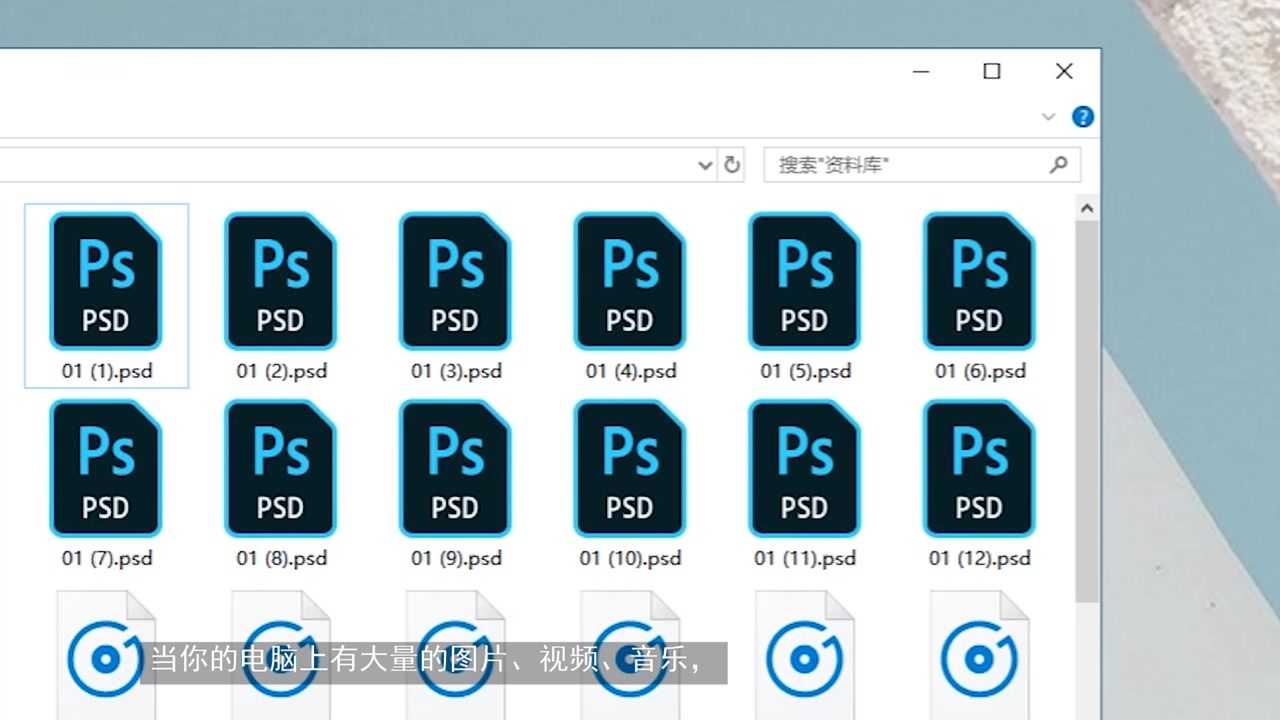Viewport: 1280px width, 720px height.
Task: Select the 01 (6).psd Photoshop file icon
Action: tap(979, 281)
